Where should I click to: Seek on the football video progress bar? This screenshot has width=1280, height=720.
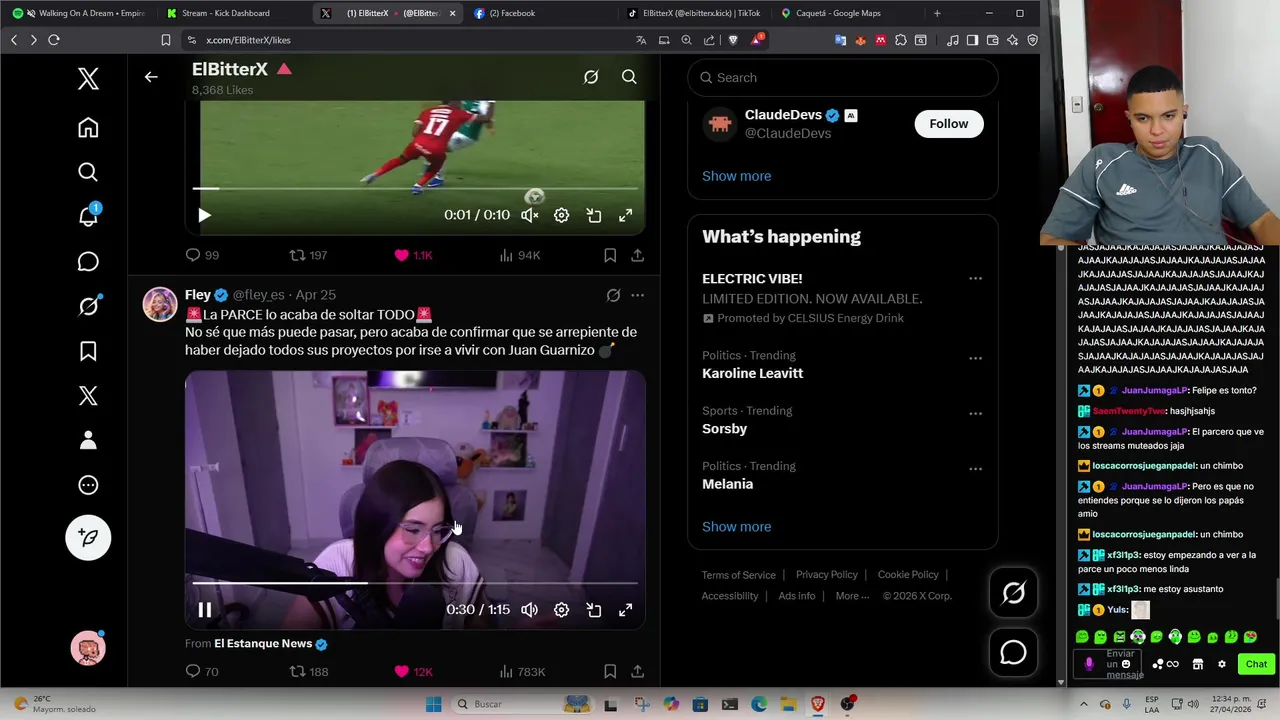click(415, 188)
